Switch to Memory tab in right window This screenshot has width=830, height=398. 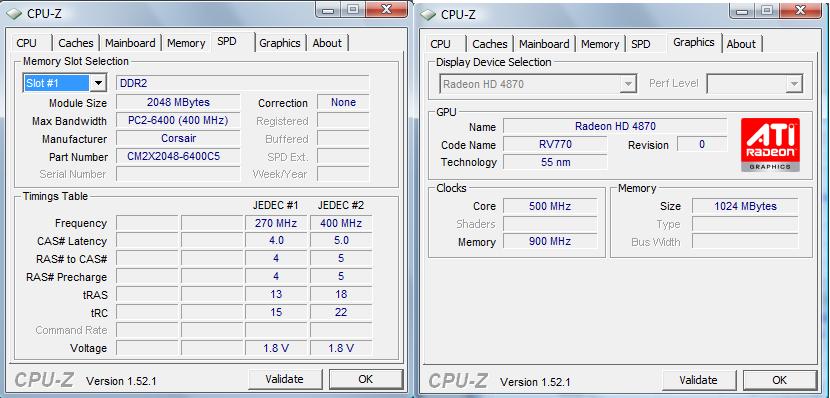[600, 44]
